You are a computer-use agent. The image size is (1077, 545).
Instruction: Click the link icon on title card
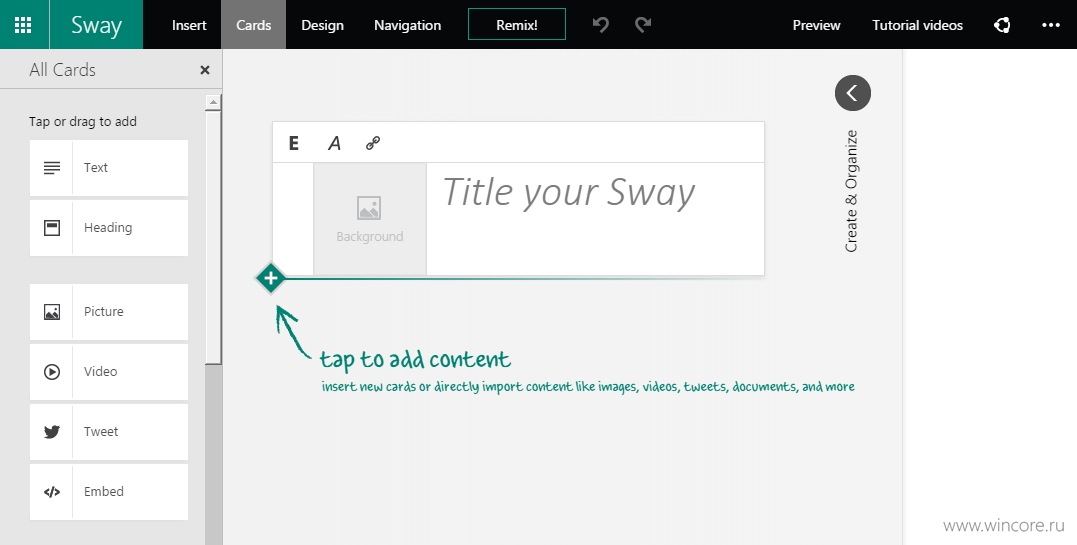(x=373, y=143)
